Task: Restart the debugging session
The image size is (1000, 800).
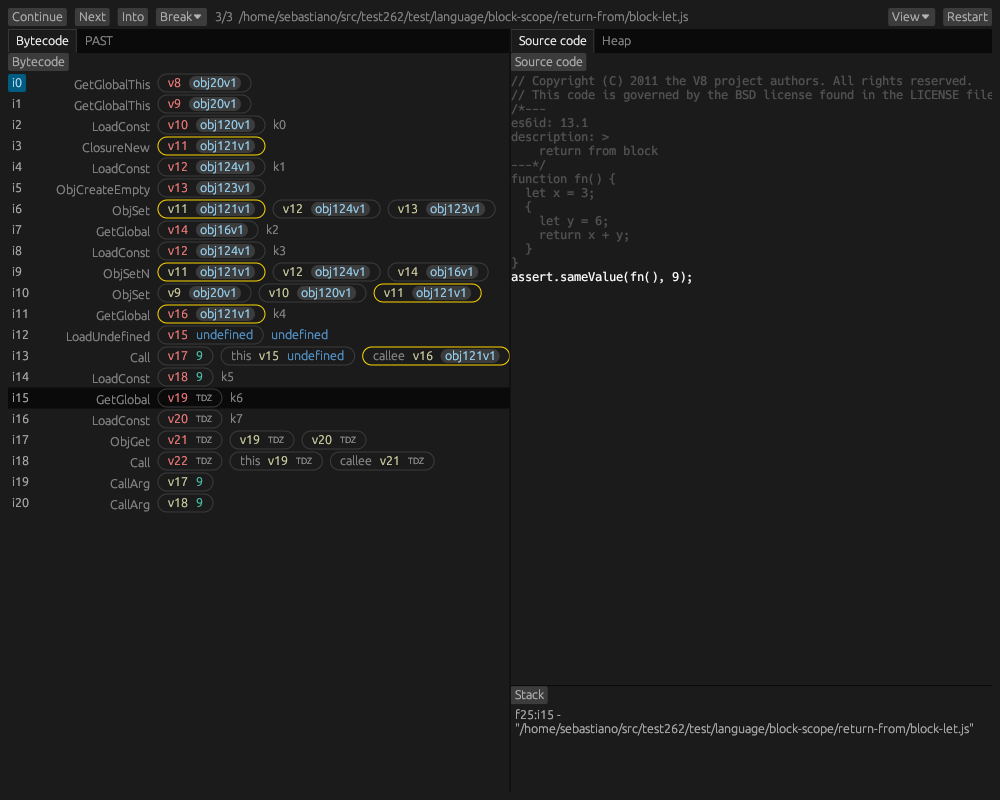Action: pyautogui.click(x=966, y=16)
